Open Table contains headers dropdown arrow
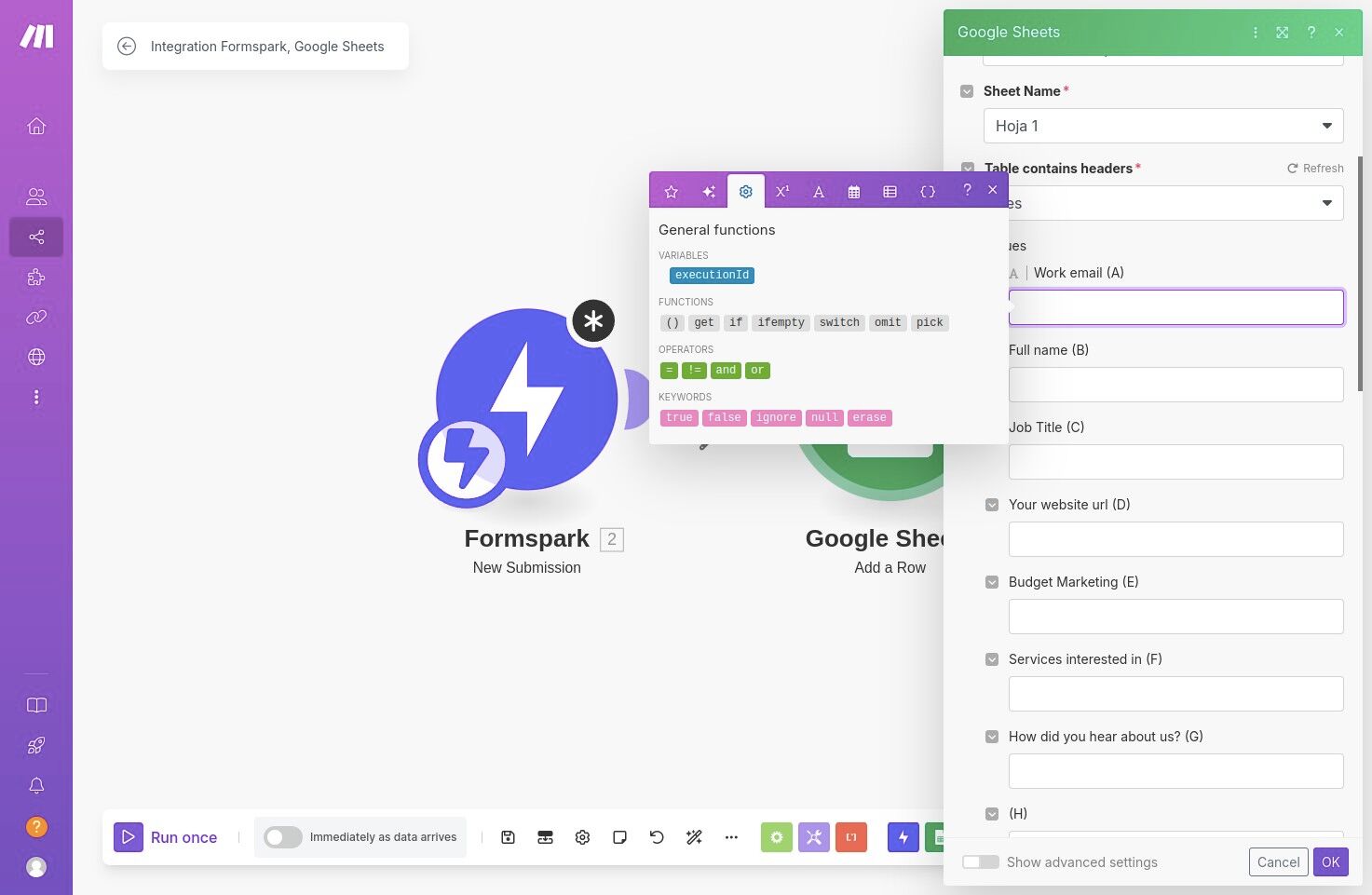The height and width of the screenshot is (895, 1372). 1327,203
